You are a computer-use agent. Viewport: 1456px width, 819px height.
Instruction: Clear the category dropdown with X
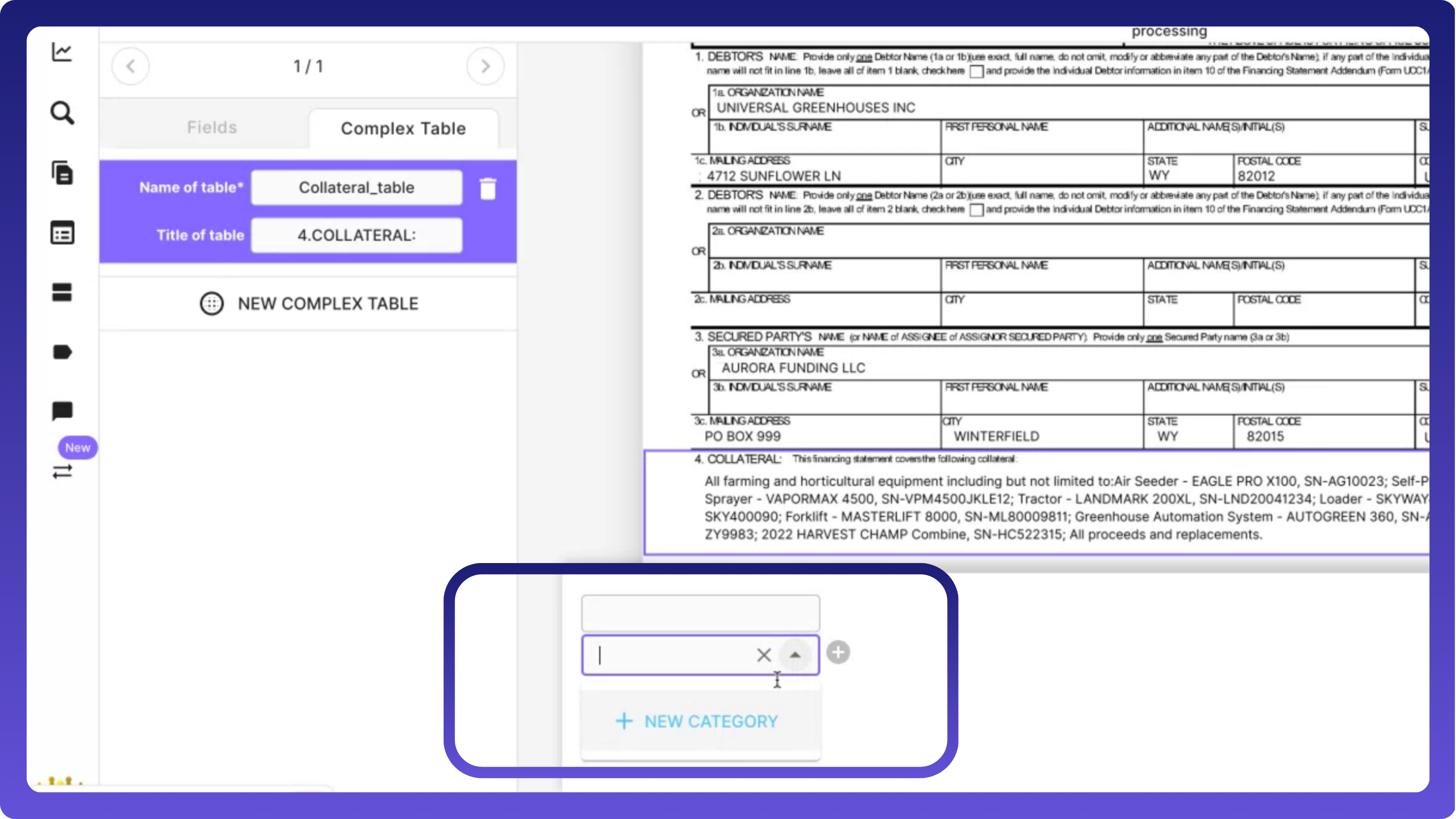tap(764, 655)
